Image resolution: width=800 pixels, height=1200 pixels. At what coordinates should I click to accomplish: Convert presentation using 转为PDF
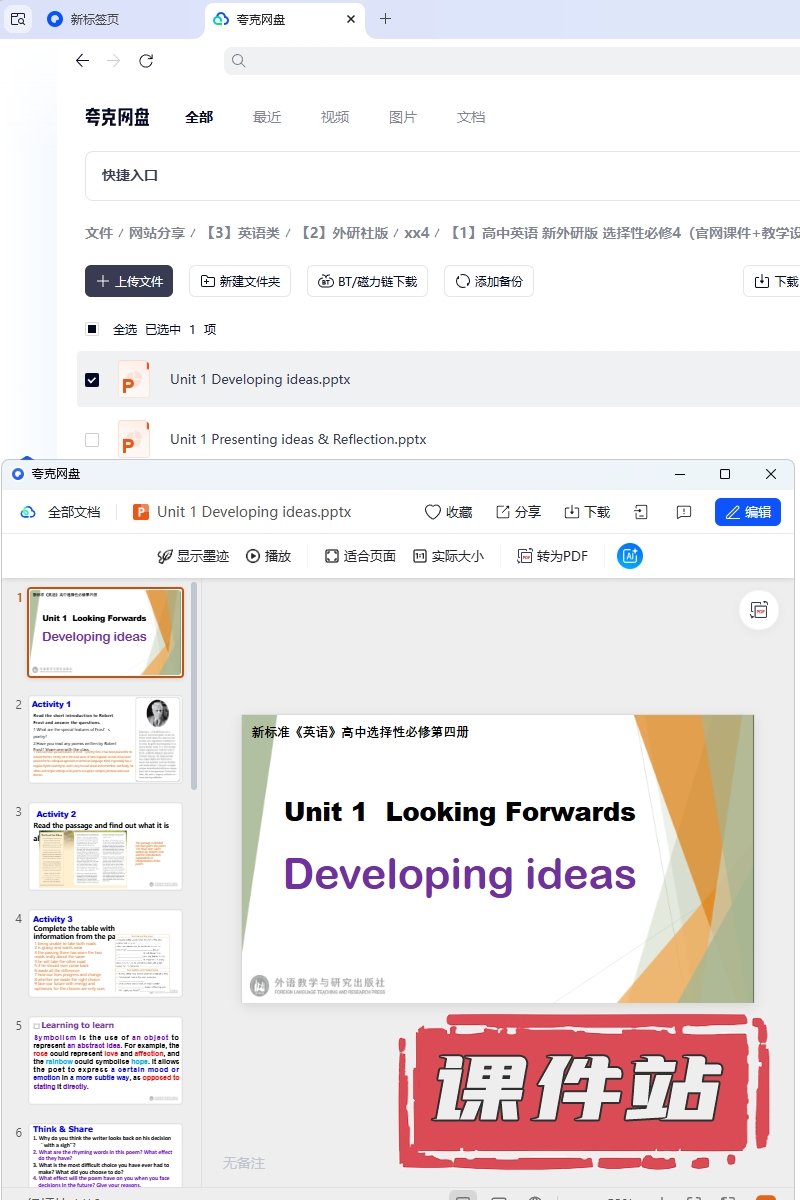tap(552, 556)
